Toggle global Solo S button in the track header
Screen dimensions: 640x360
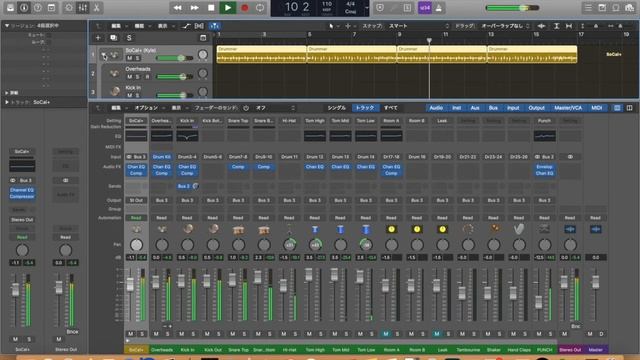(129, 38)
